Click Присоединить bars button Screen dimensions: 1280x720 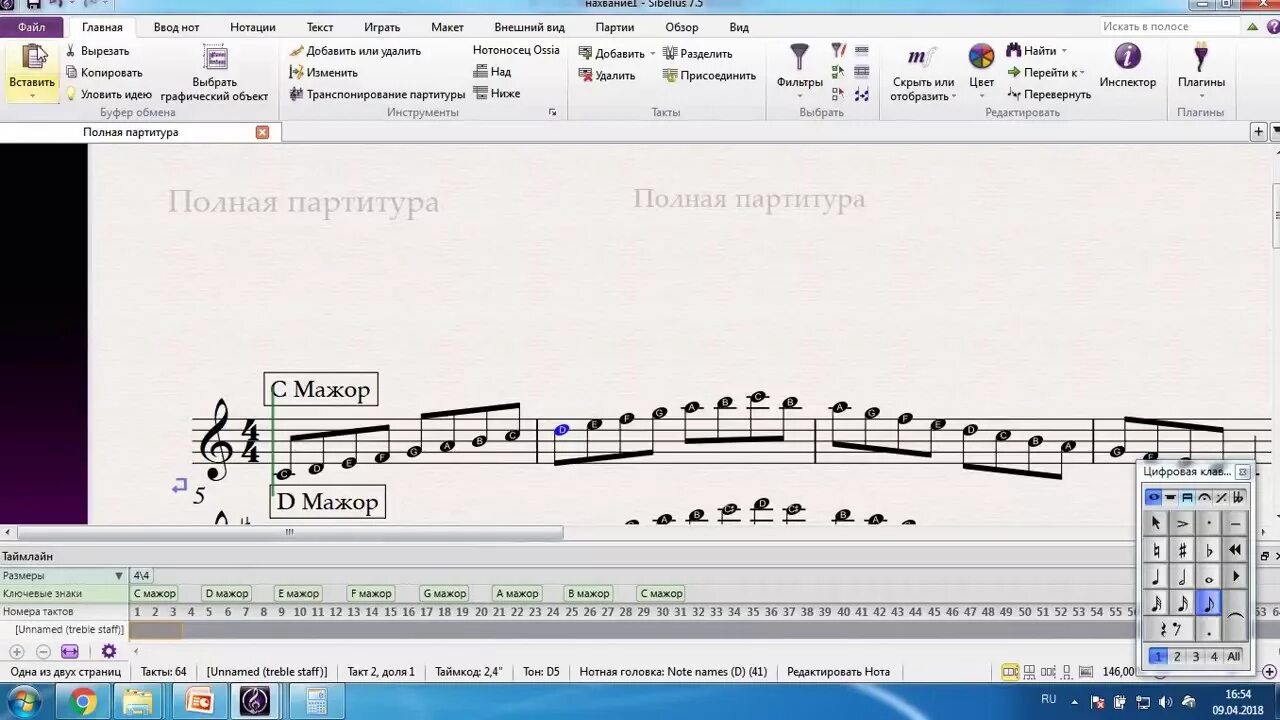pyautogui.click(x=709, y=75)
